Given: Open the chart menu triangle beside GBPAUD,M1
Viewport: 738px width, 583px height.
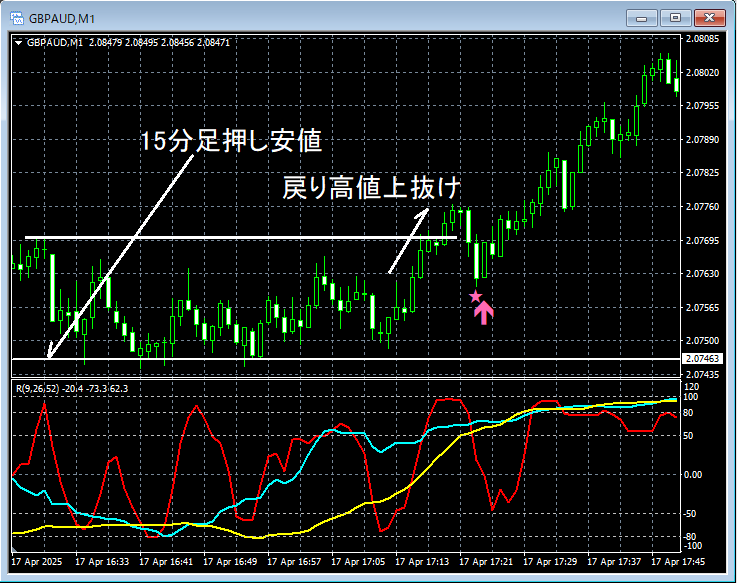Looking at the screenshot, I should pos(18,43).
